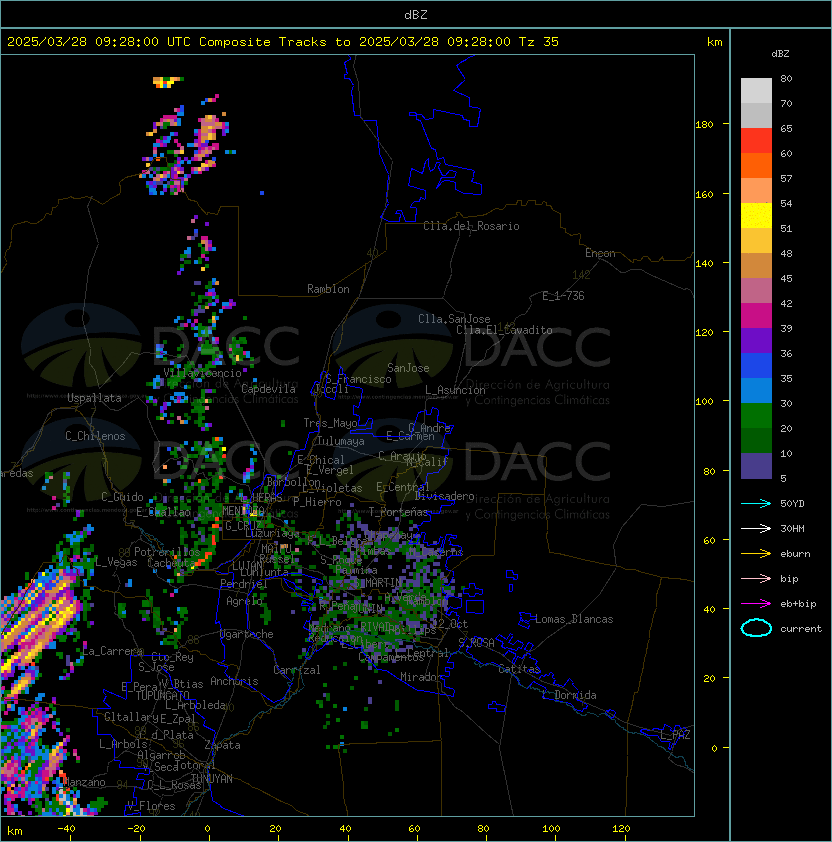Viewport: 832px width, 842px height.
Task: Click the light blue 35–30 dBZ band
Action: click(x=756, y=391)
